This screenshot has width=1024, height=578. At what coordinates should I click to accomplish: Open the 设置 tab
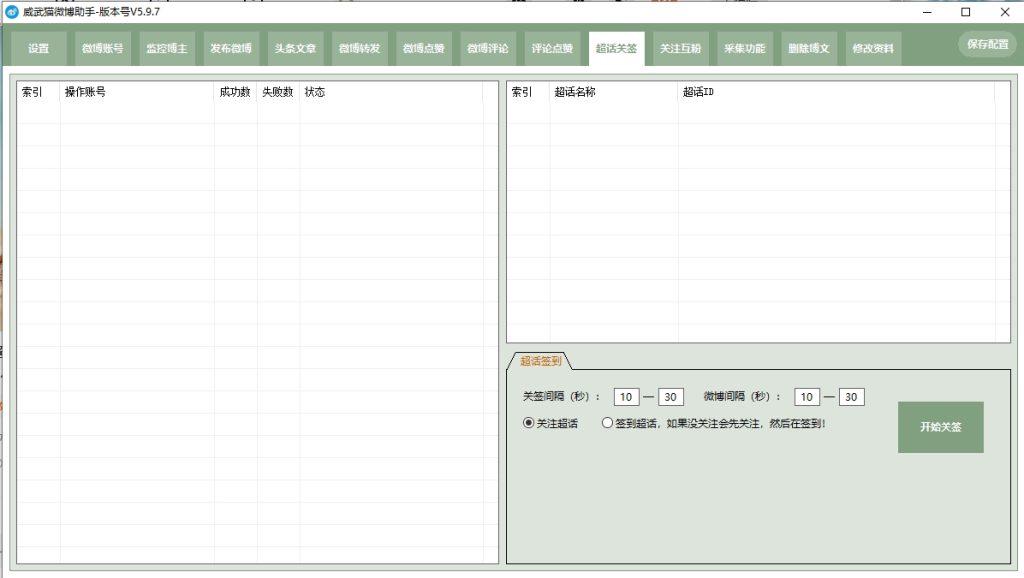[36, 46]
